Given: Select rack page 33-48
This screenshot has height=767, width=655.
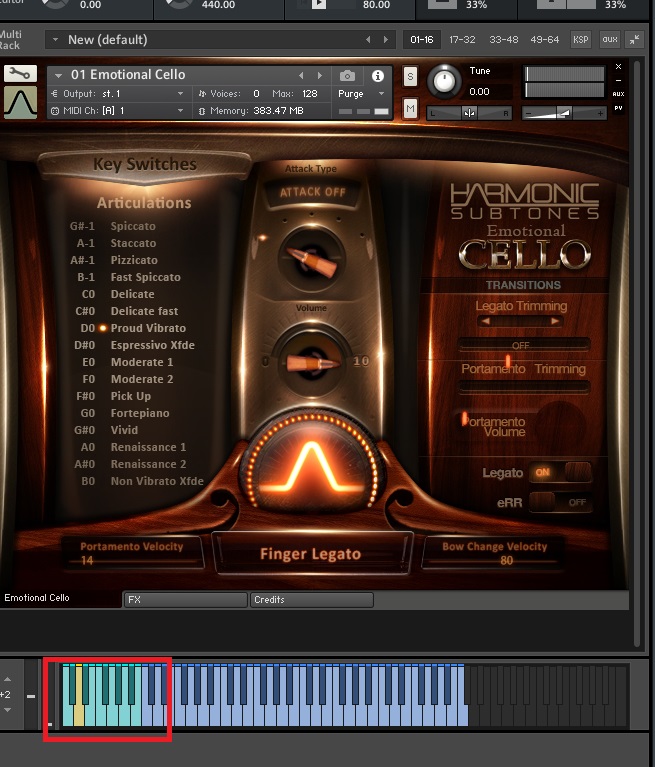Looking at the screenshot, I should [503, 40].
